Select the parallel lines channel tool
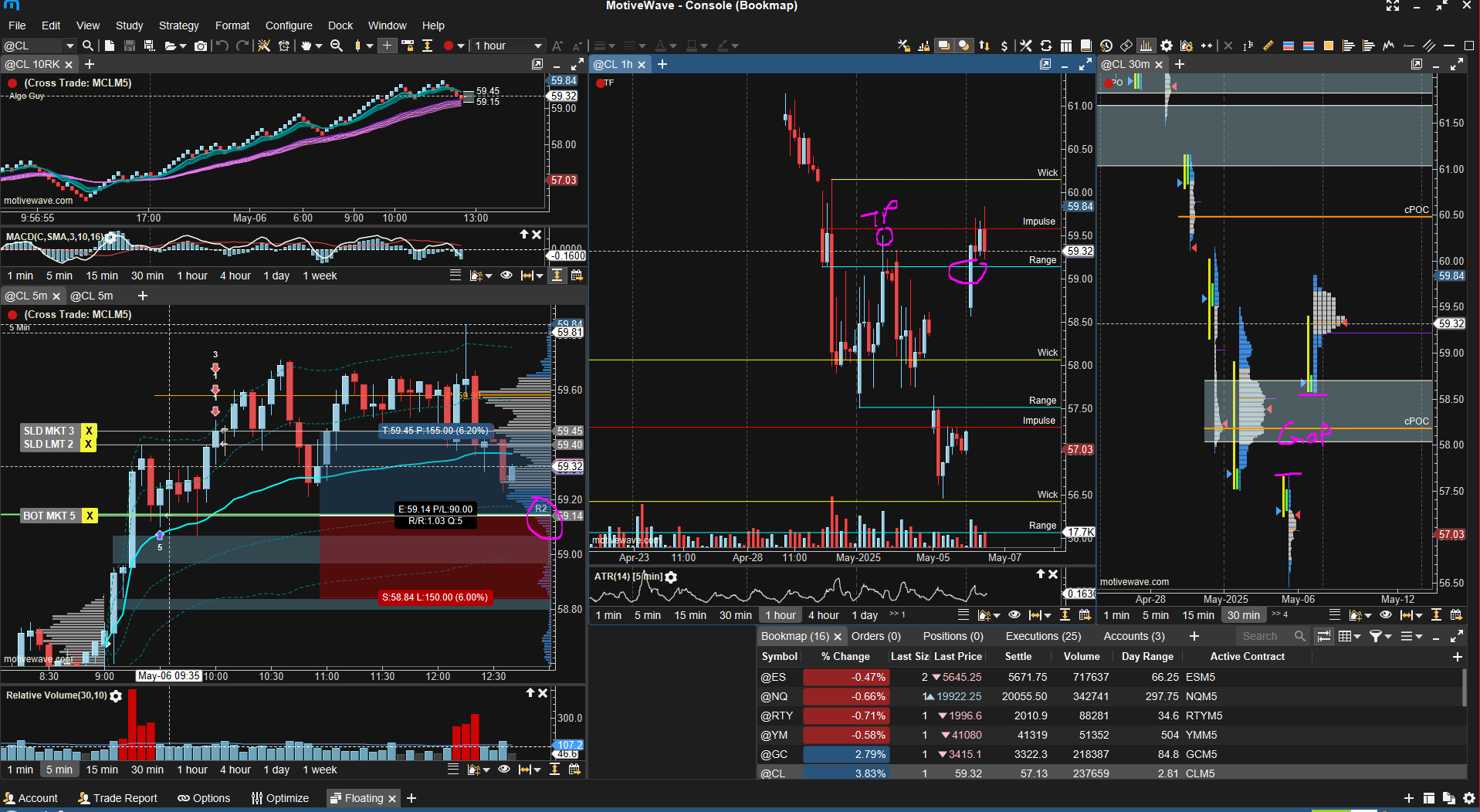This screenshot has width=1480, height=812. coord(1429,46)
